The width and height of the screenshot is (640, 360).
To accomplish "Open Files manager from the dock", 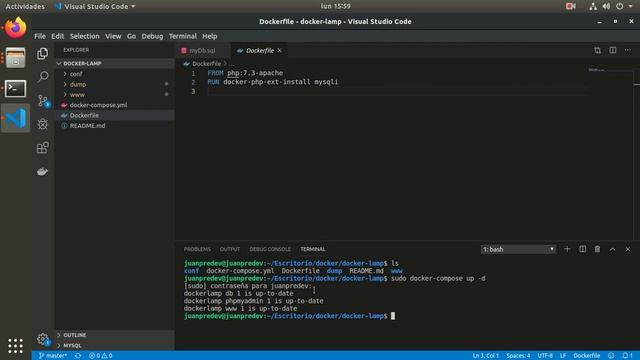I will [x=16, y=58].
